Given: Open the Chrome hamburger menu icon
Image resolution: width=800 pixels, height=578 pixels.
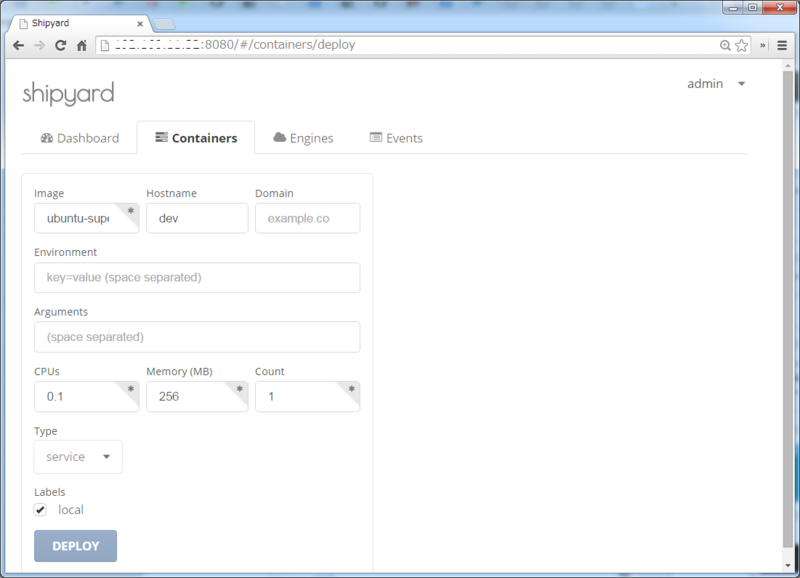Looking at the screenshot, I should coord(783,44).
